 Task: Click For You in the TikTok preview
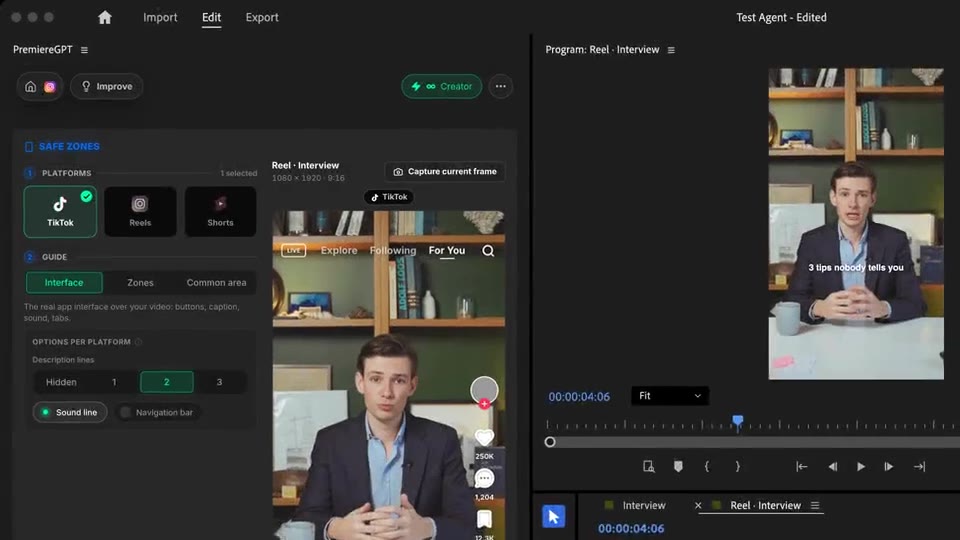click(x=446, y=250)
